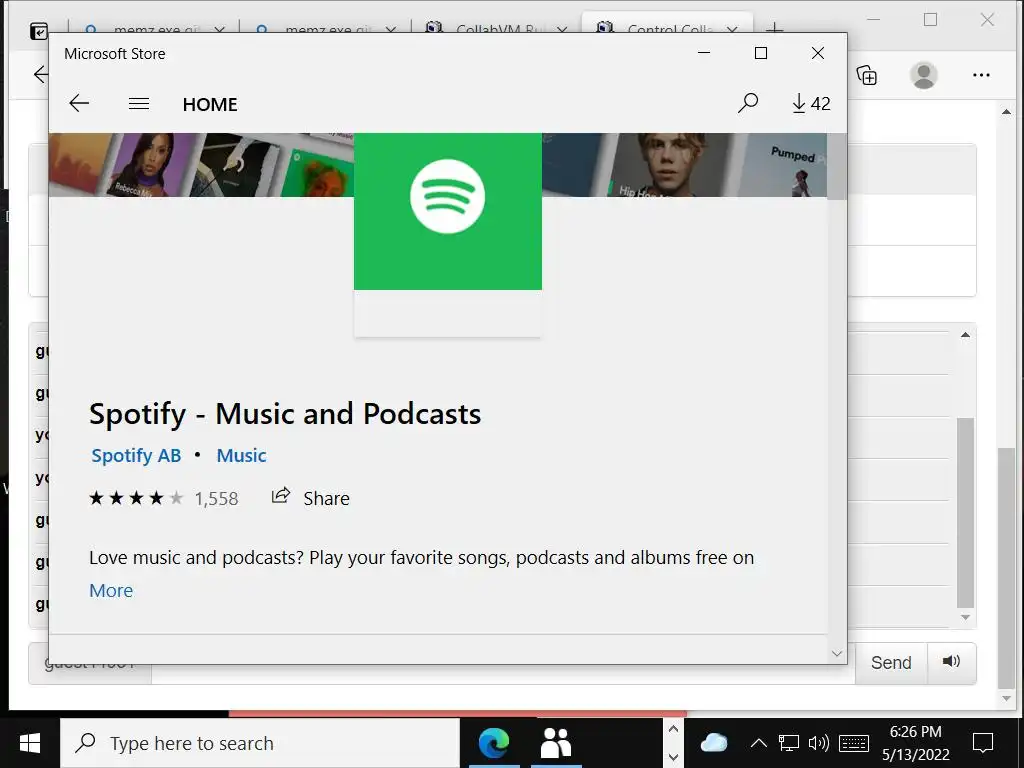This screenshot has width=1024, height=768.
Task: Open a new Edge tab
Action: pos(774,29)
